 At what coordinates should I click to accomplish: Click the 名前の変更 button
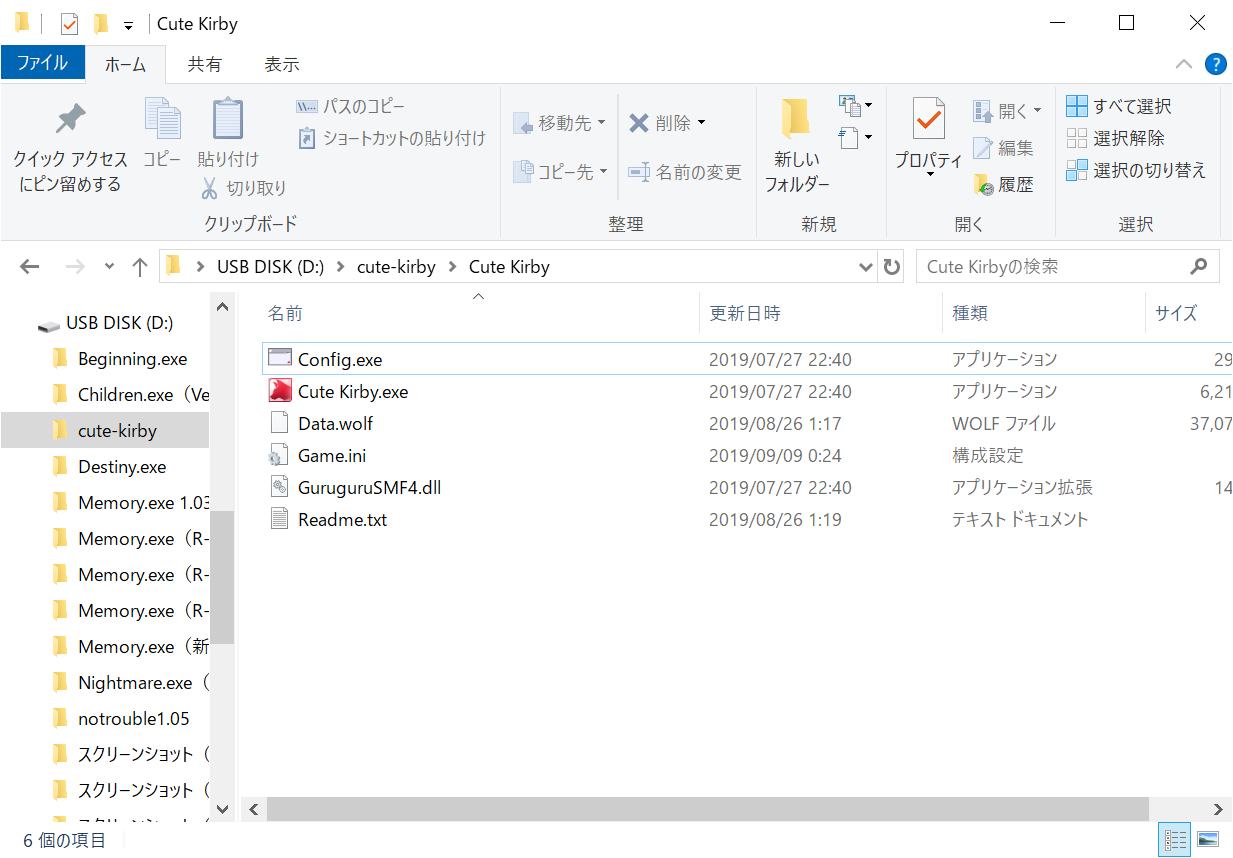[x=685, y=172]
